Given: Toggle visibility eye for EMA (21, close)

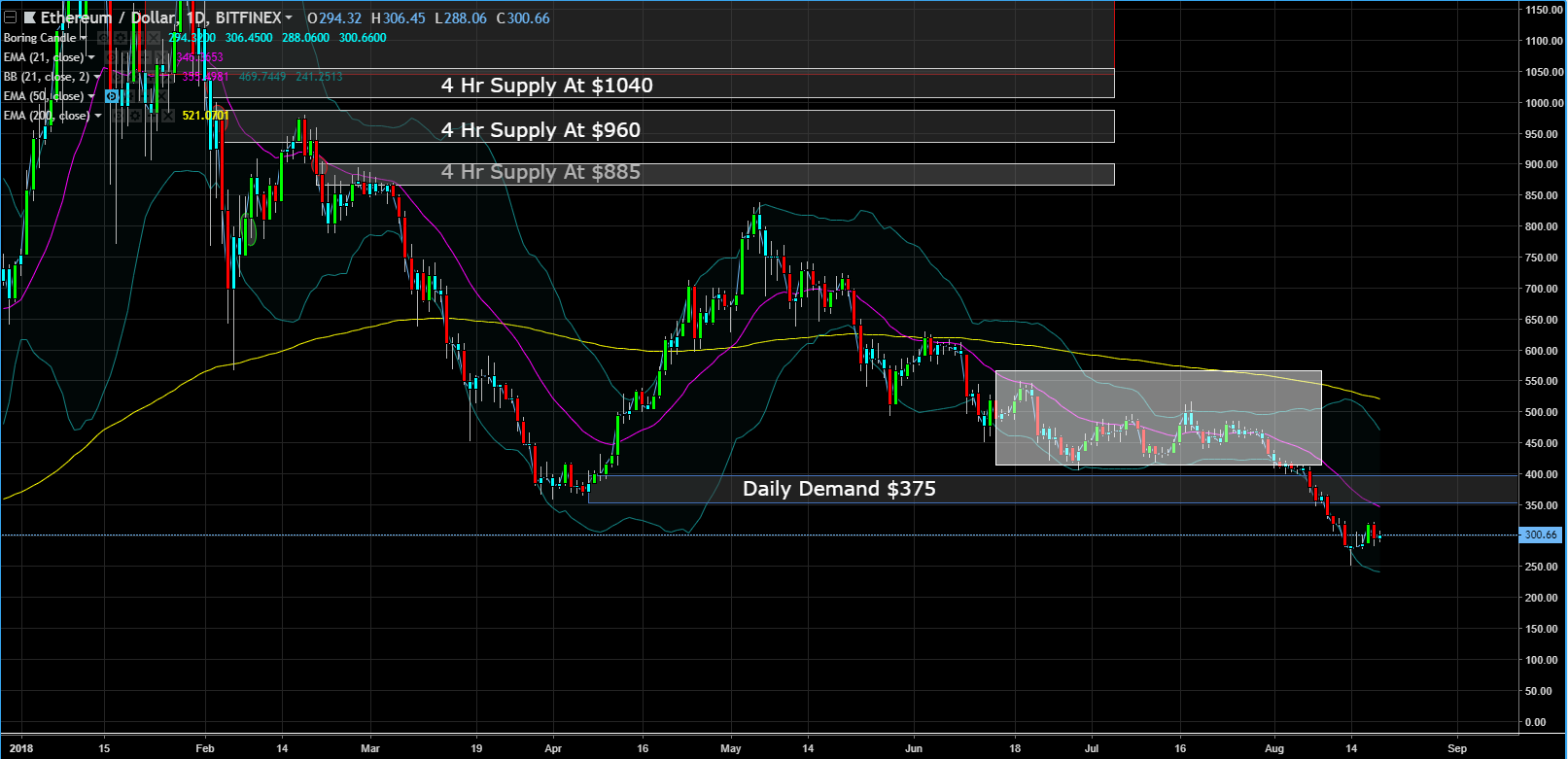Looking at the screenshot, I should (x=112, y=57).
